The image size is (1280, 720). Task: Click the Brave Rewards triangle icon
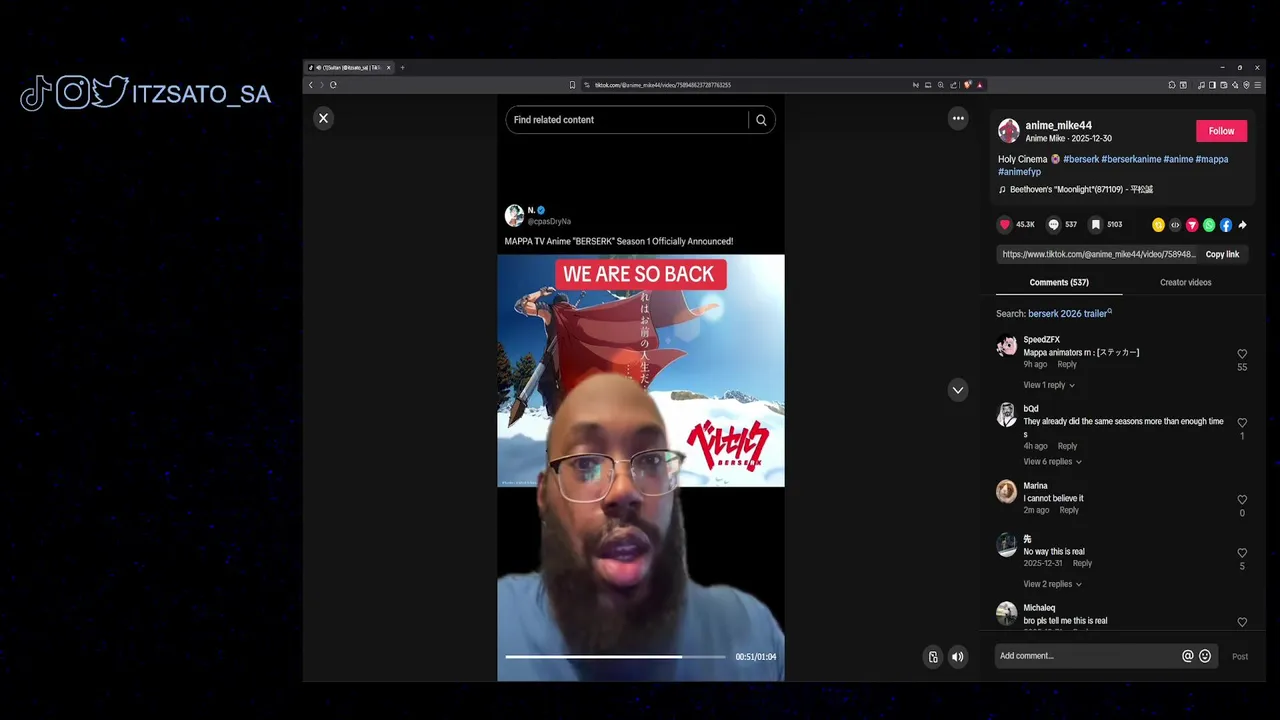980,85
